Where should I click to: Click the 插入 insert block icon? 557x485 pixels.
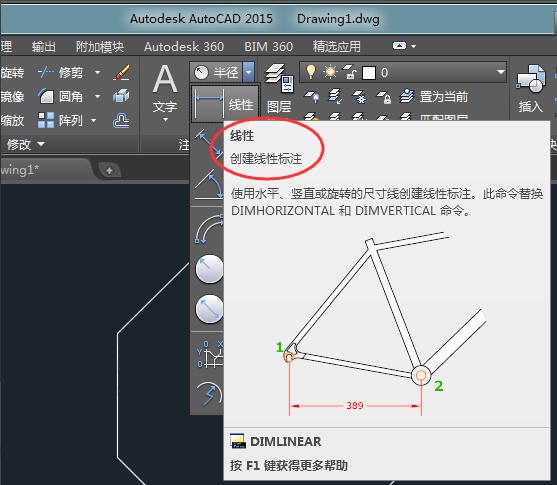point(531,79)
